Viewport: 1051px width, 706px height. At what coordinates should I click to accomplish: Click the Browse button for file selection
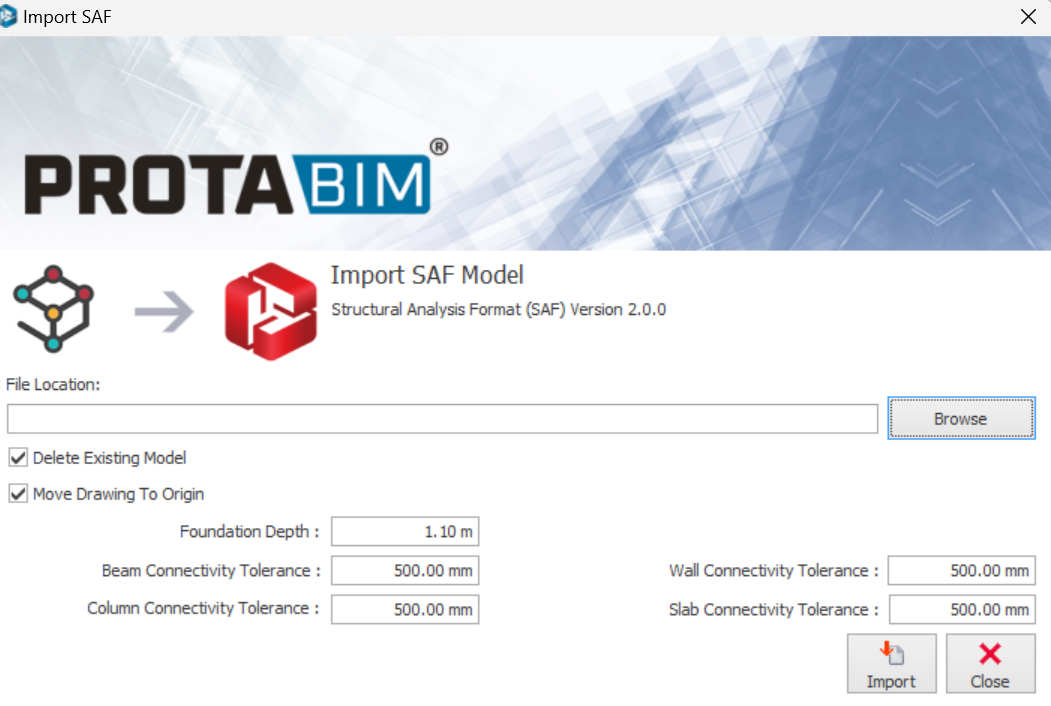960,419
